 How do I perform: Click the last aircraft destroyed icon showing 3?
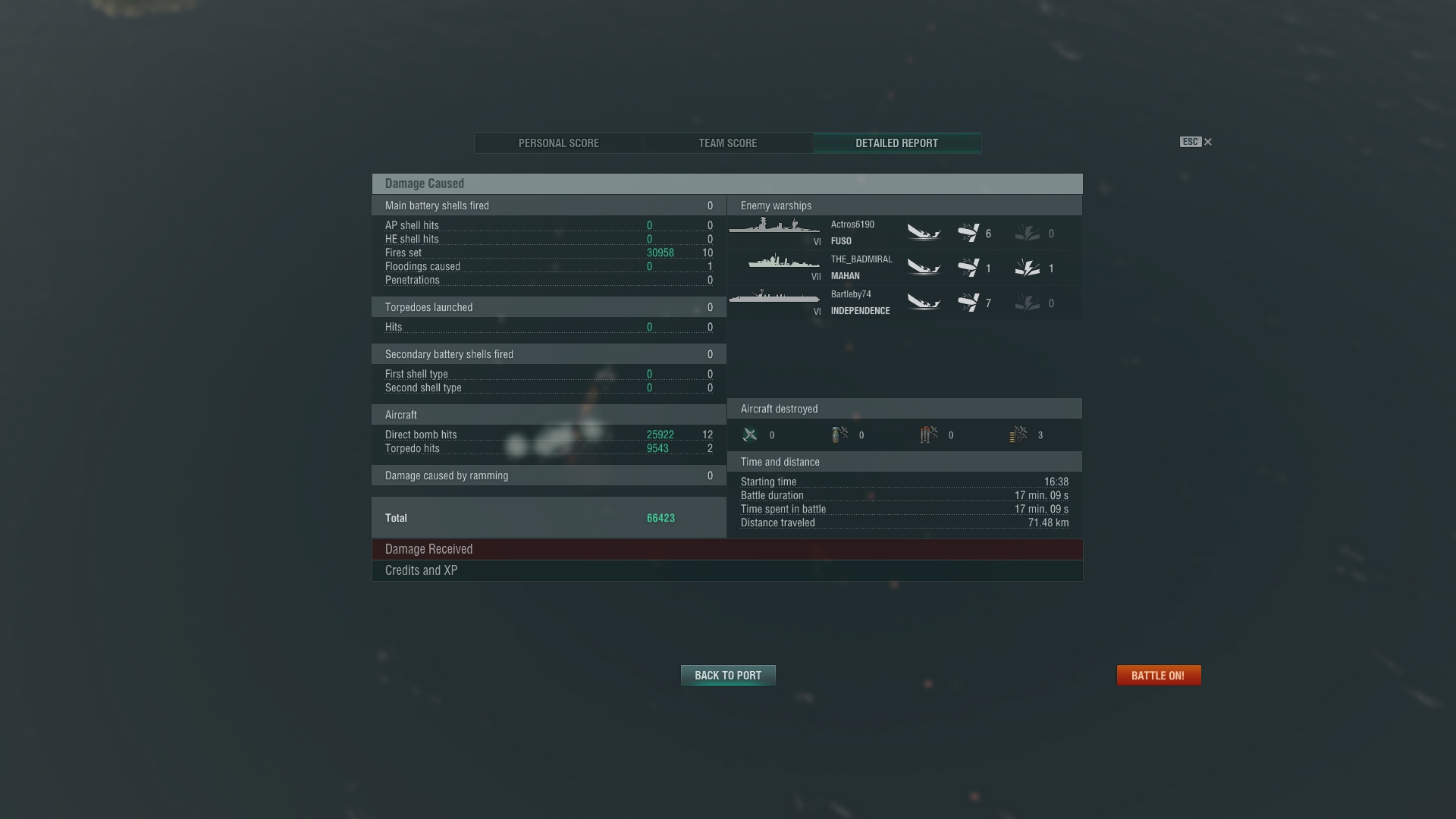pos(1018,435)
